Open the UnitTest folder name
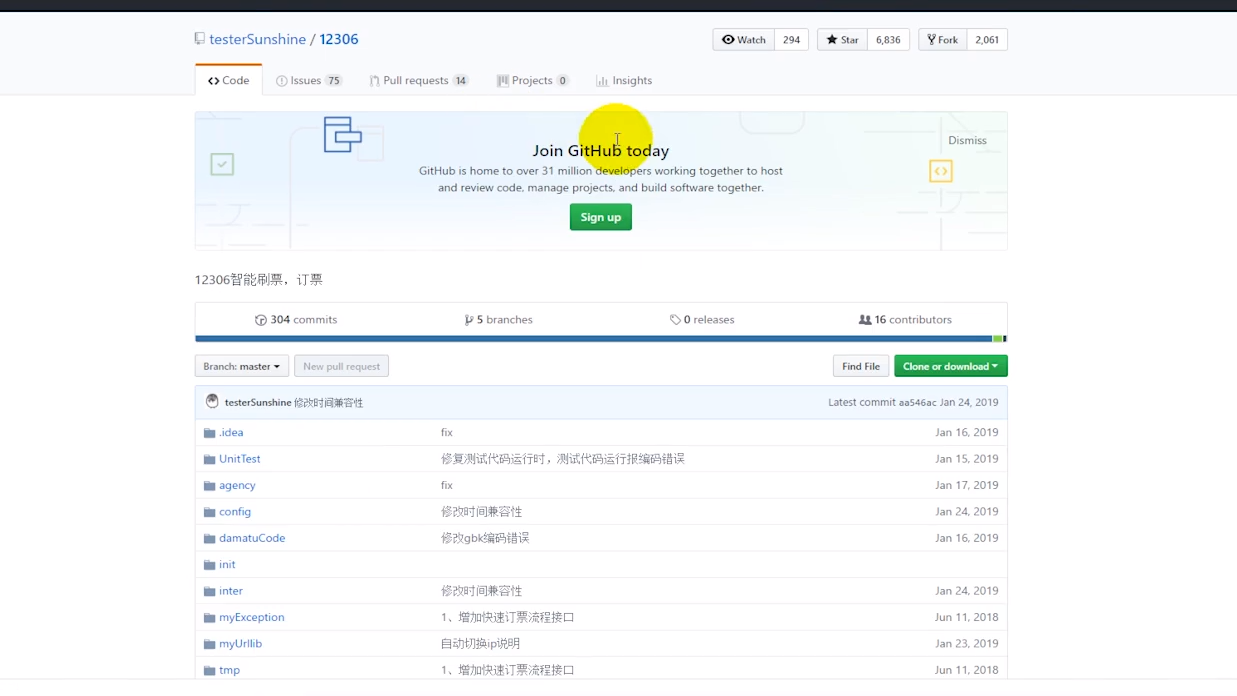This screenshot has height=696, width=1237. (x=240, y=459)
